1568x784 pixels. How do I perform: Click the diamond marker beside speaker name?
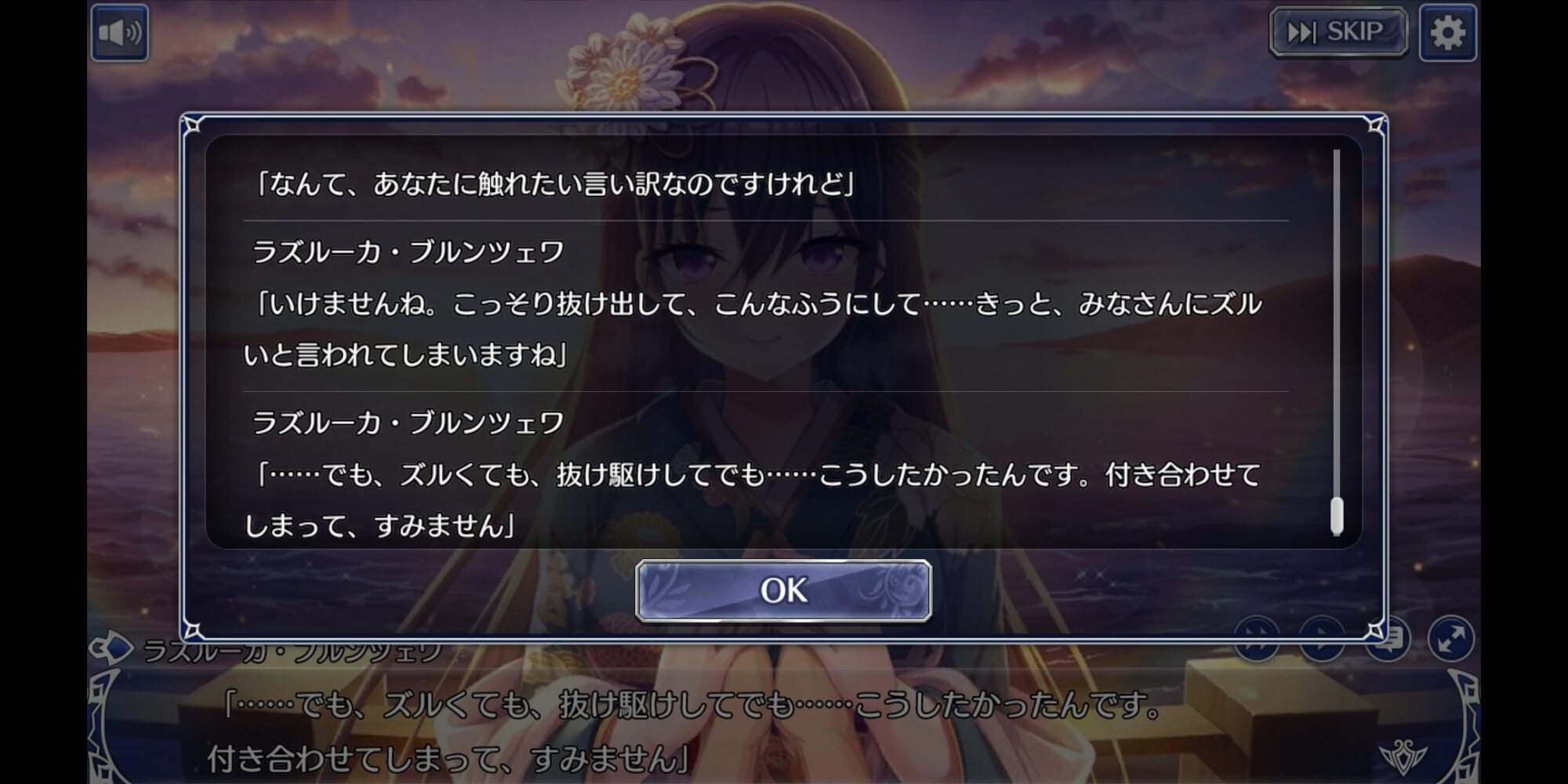tap(112, 648)
